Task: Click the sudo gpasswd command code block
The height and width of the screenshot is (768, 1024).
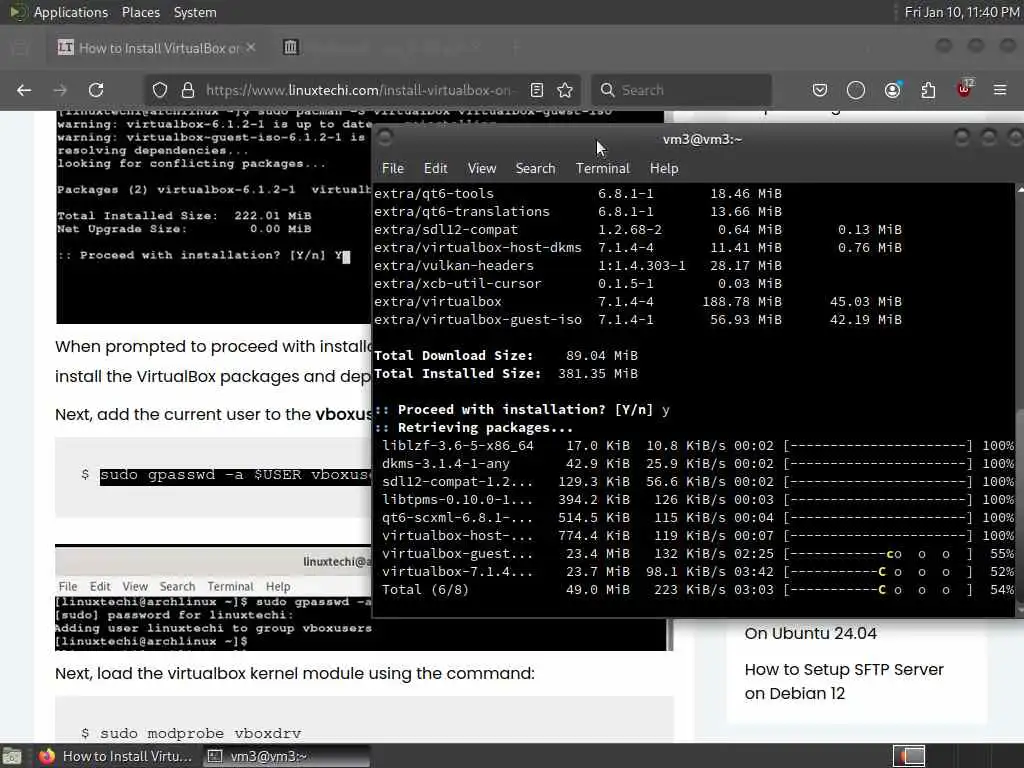Action: (214, 476)
